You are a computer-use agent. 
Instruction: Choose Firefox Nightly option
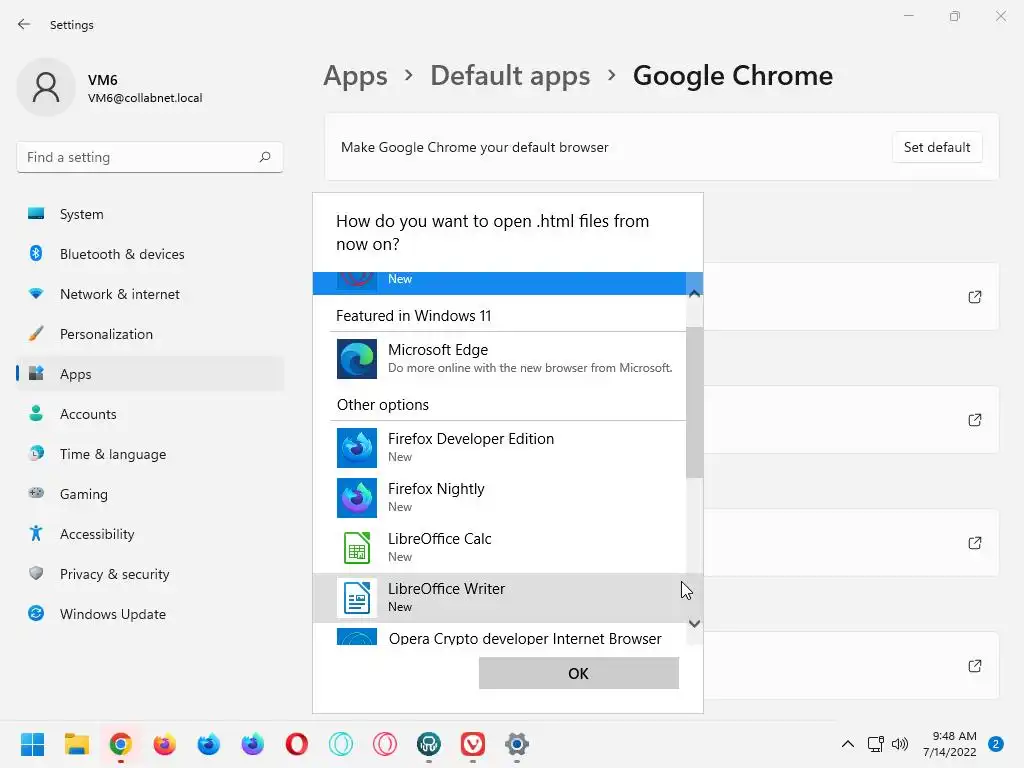coord(500,498)
